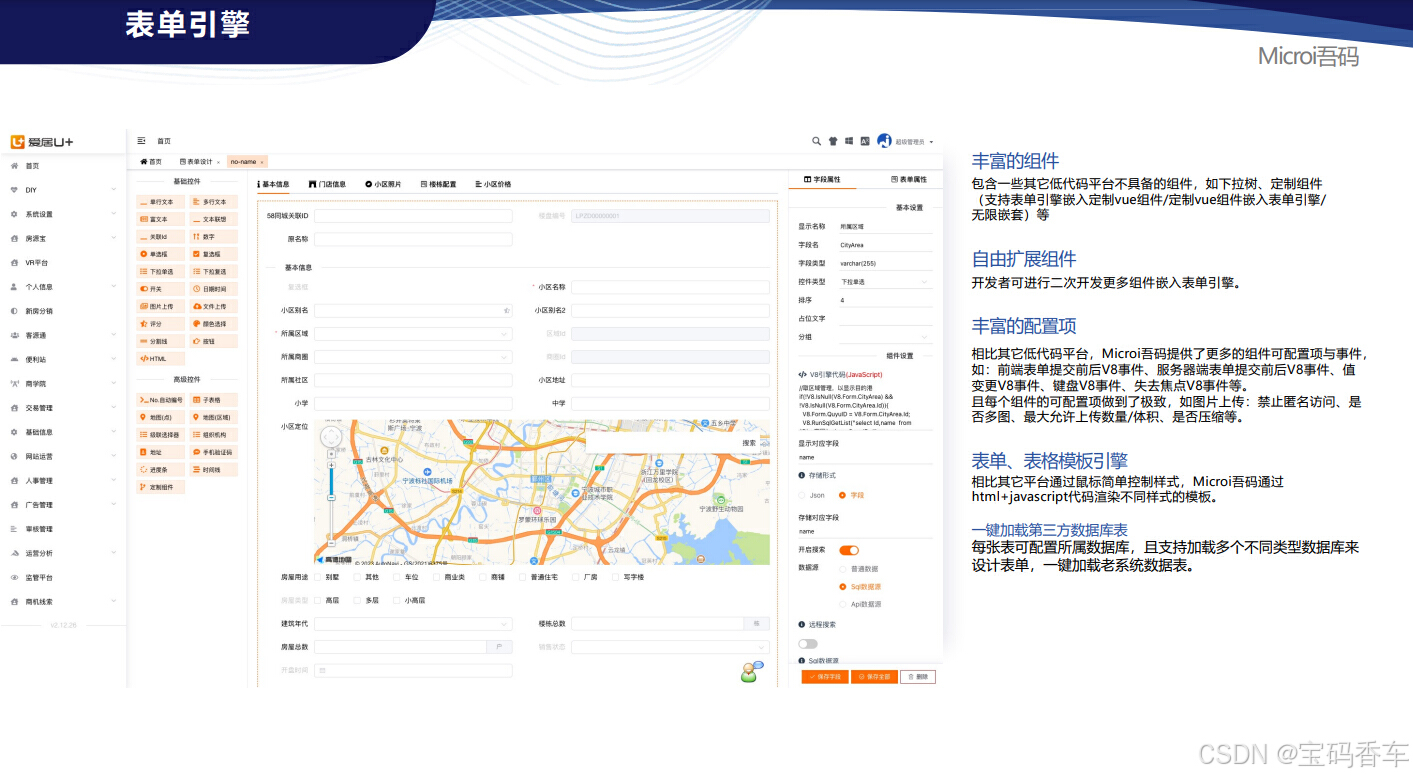Select the Json storage radio button

(x=802, y=495)
